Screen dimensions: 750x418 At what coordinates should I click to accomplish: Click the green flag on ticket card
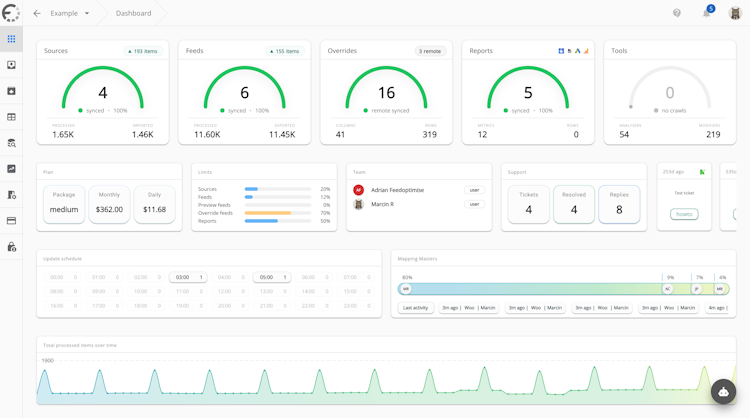coord(702,172)
